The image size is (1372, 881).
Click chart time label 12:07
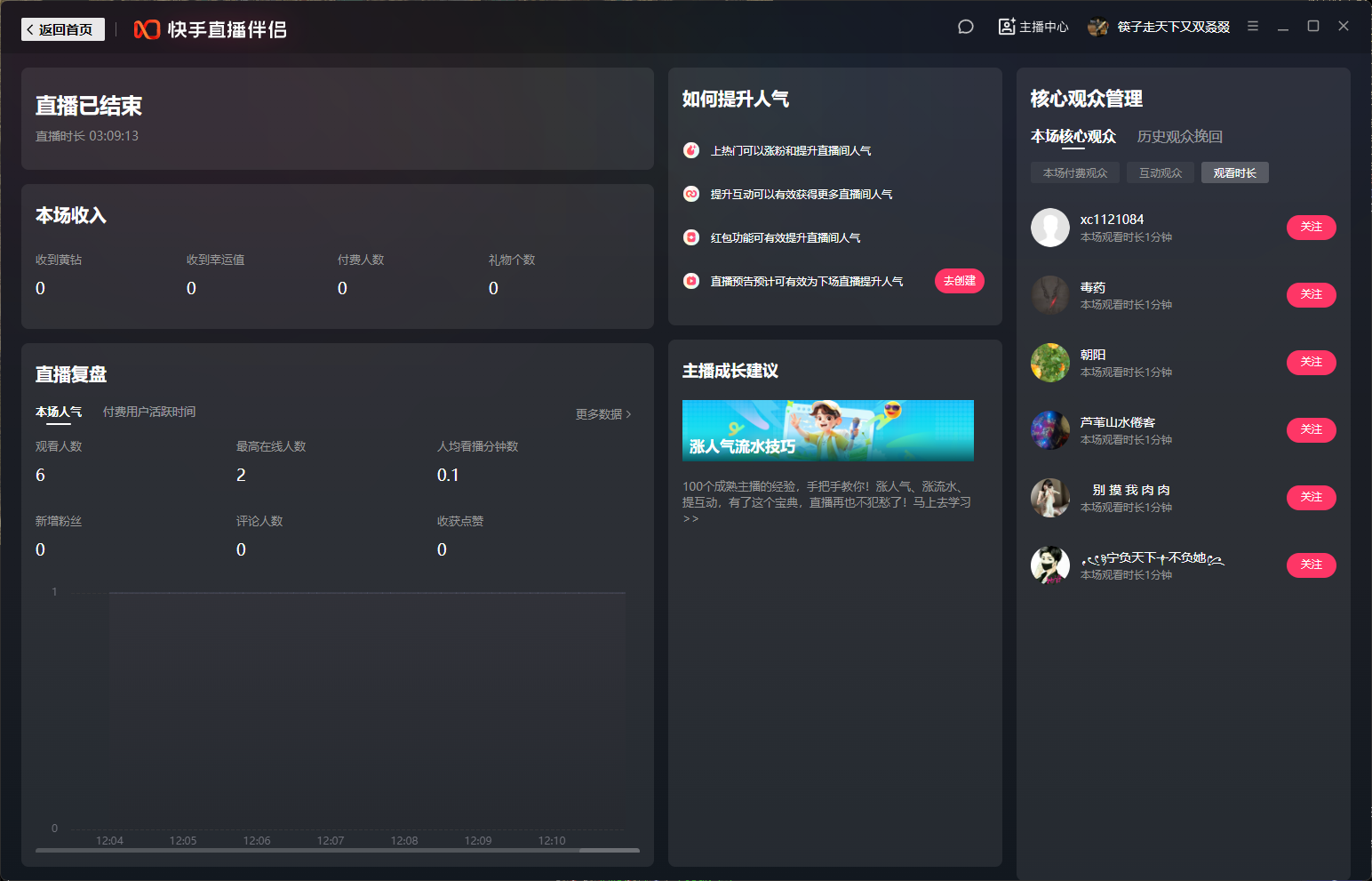pos(331,840)
